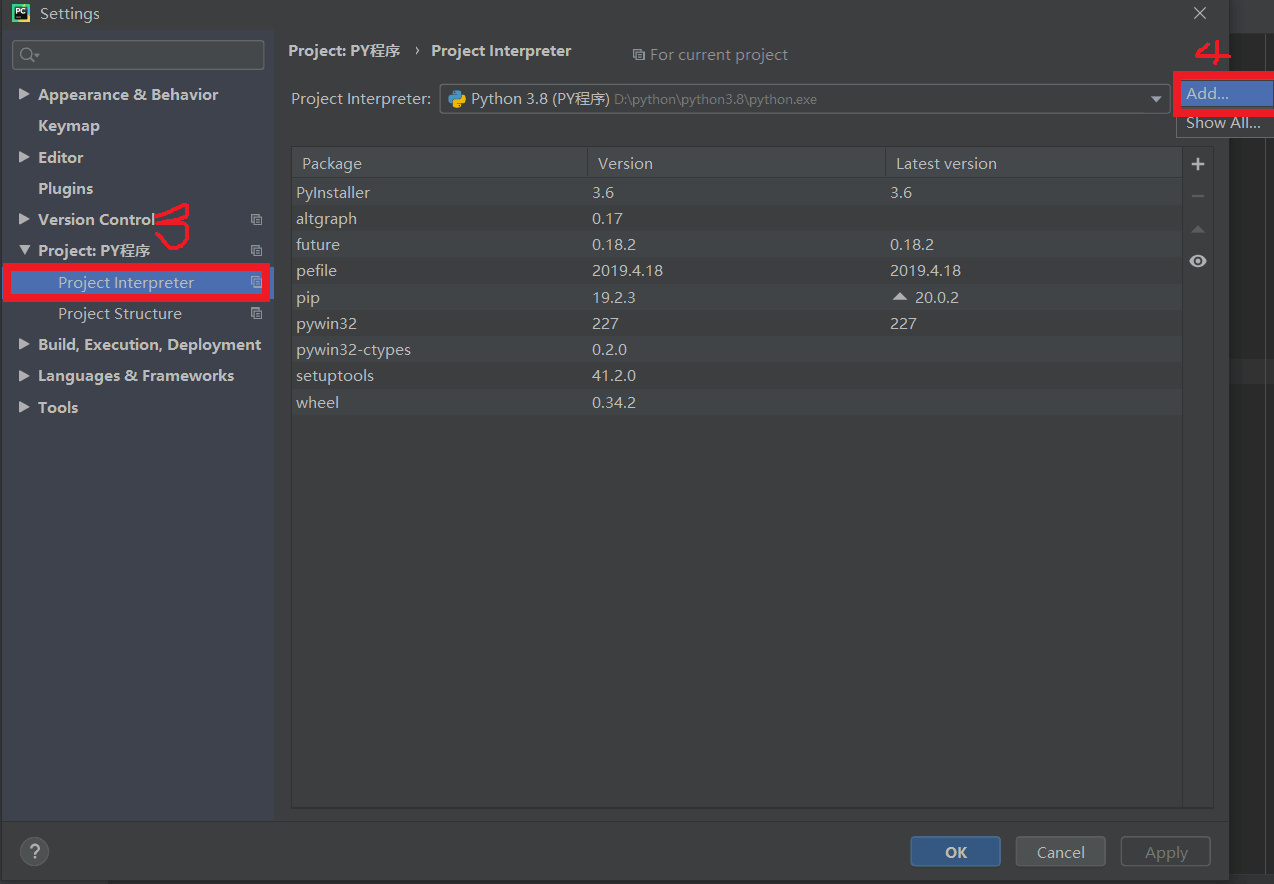Image resolution: width=1274 pixels, height=884 pixels.
Task: Select the PyInstaller package row
Action: (x=737, y=192)
